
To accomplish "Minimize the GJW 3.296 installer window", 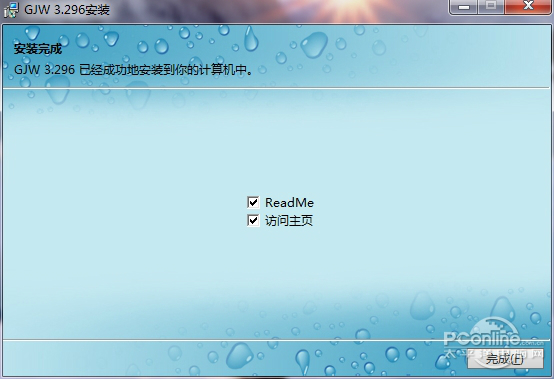I will (x=464, y=6).
